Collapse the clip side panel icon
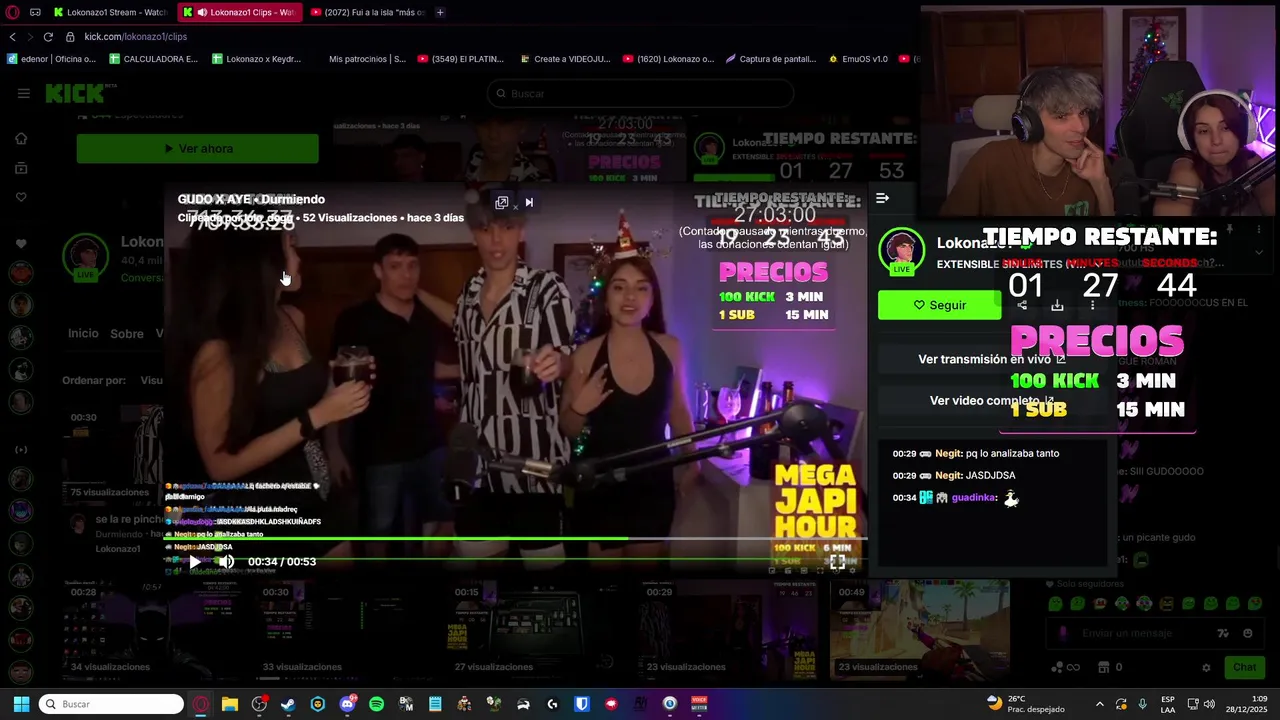 pos(882,198)
